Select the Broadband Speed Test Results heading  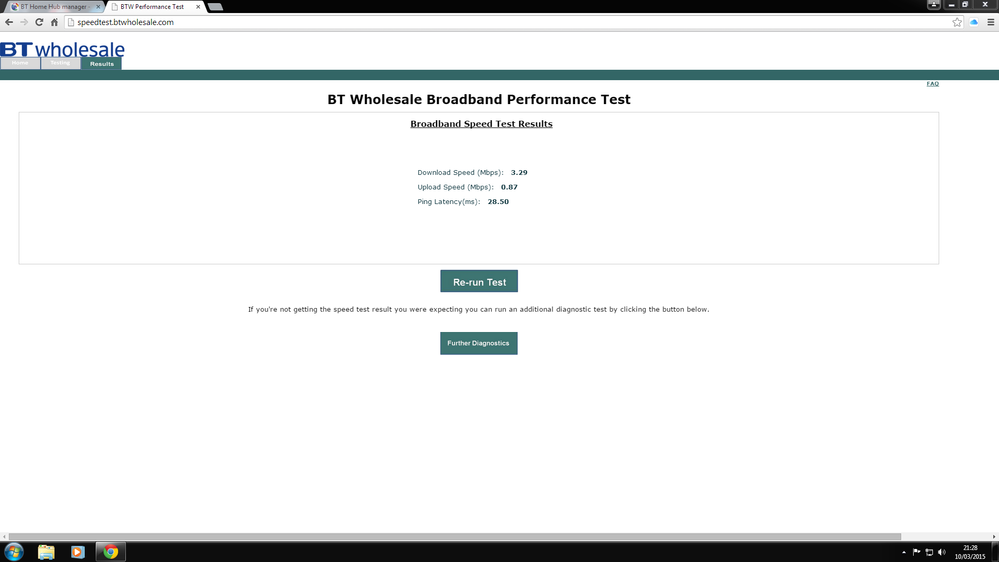481,124
